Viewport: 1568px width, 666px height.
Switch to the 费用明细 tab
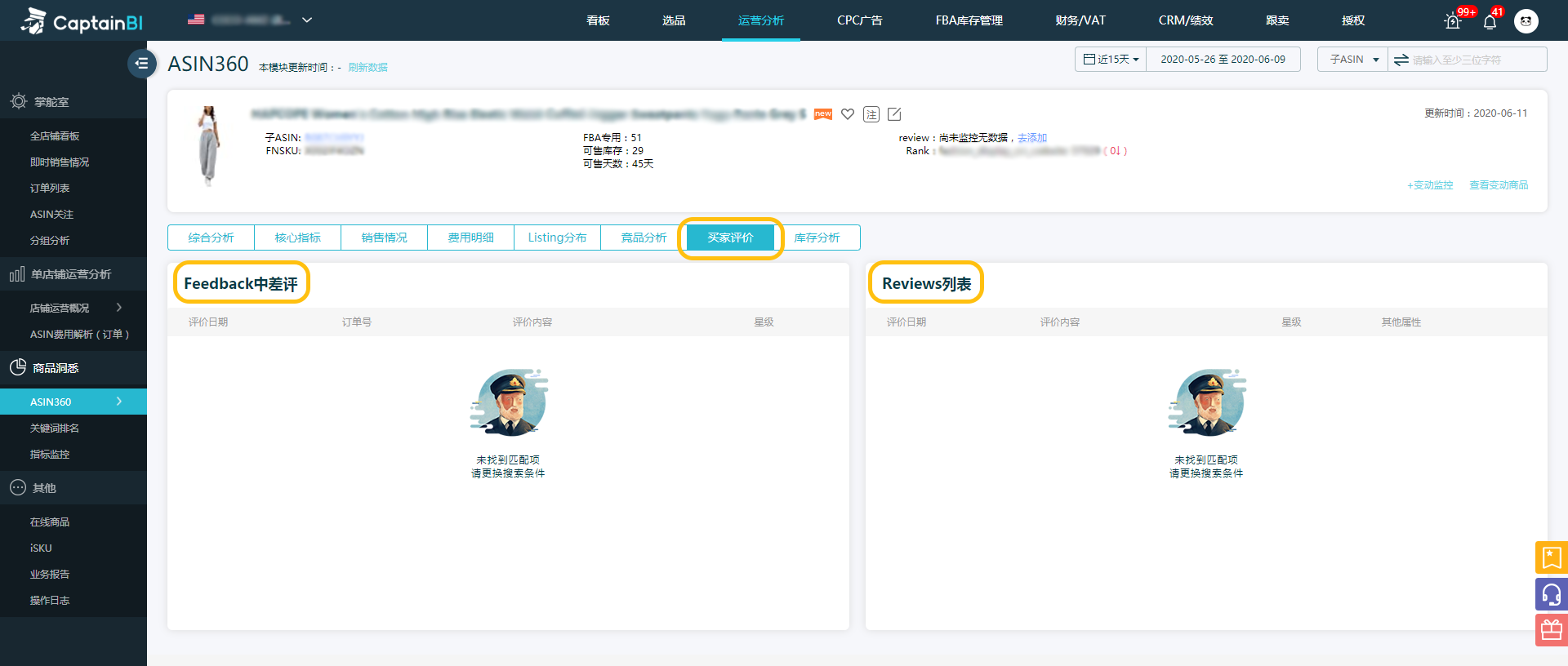(x=470, y=238)
